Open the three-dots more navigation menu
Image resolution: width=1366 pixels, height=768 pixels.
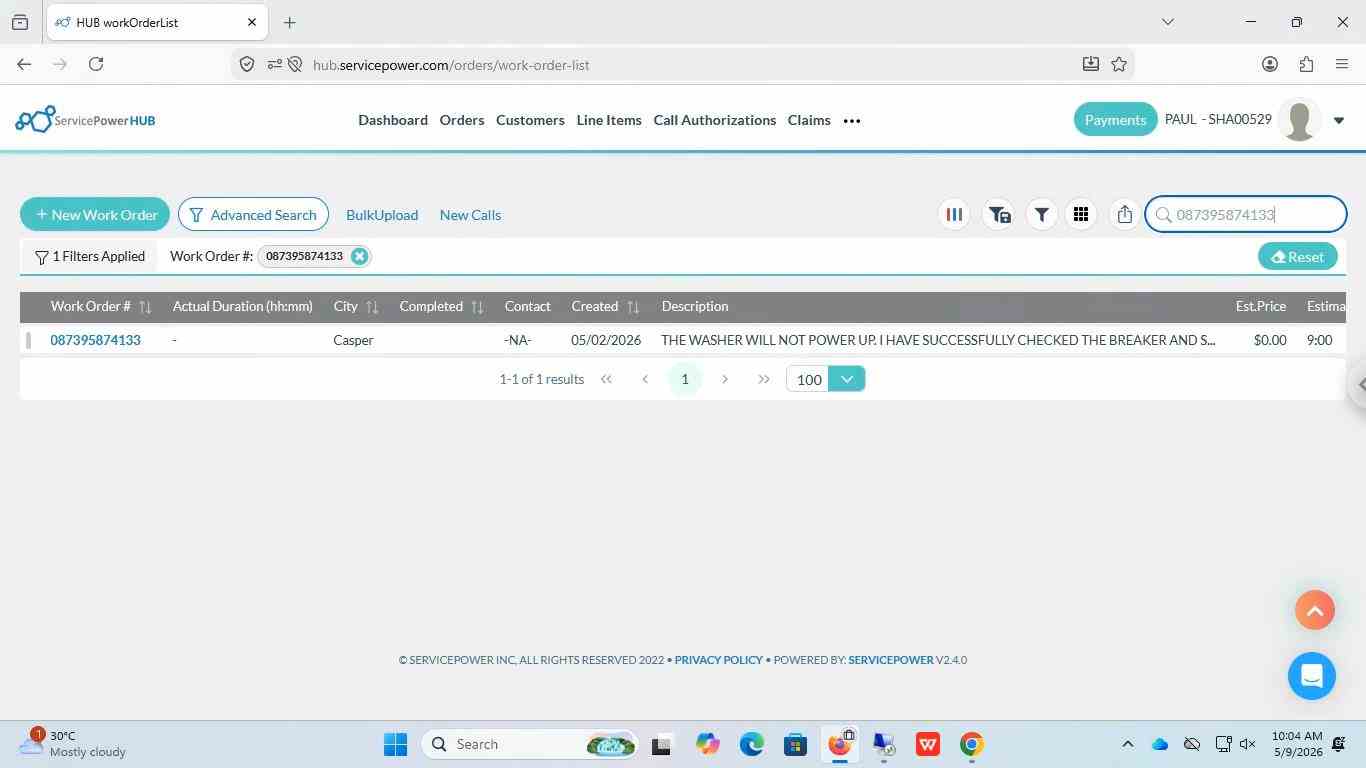click(852, 121)
